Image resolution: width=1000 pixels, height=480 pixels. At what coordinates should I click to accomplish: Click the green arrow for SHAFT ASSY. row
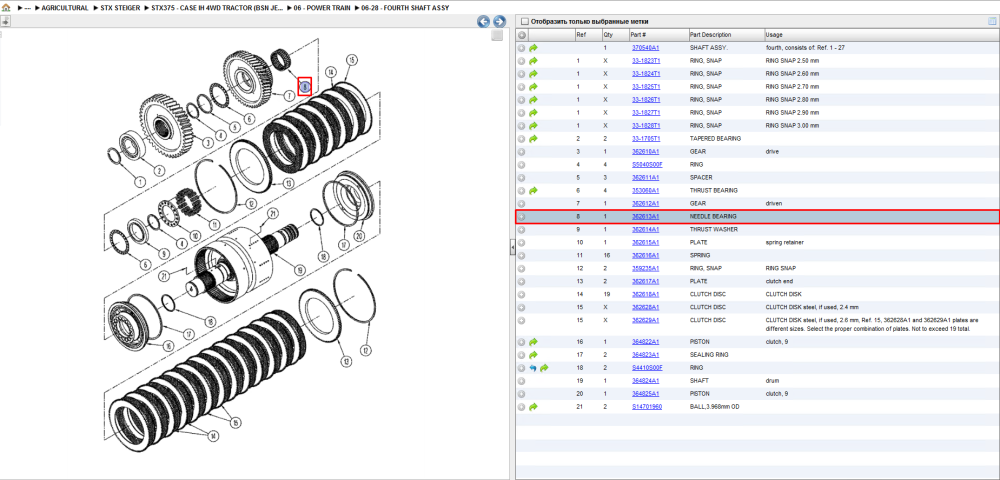pos(533,48)
